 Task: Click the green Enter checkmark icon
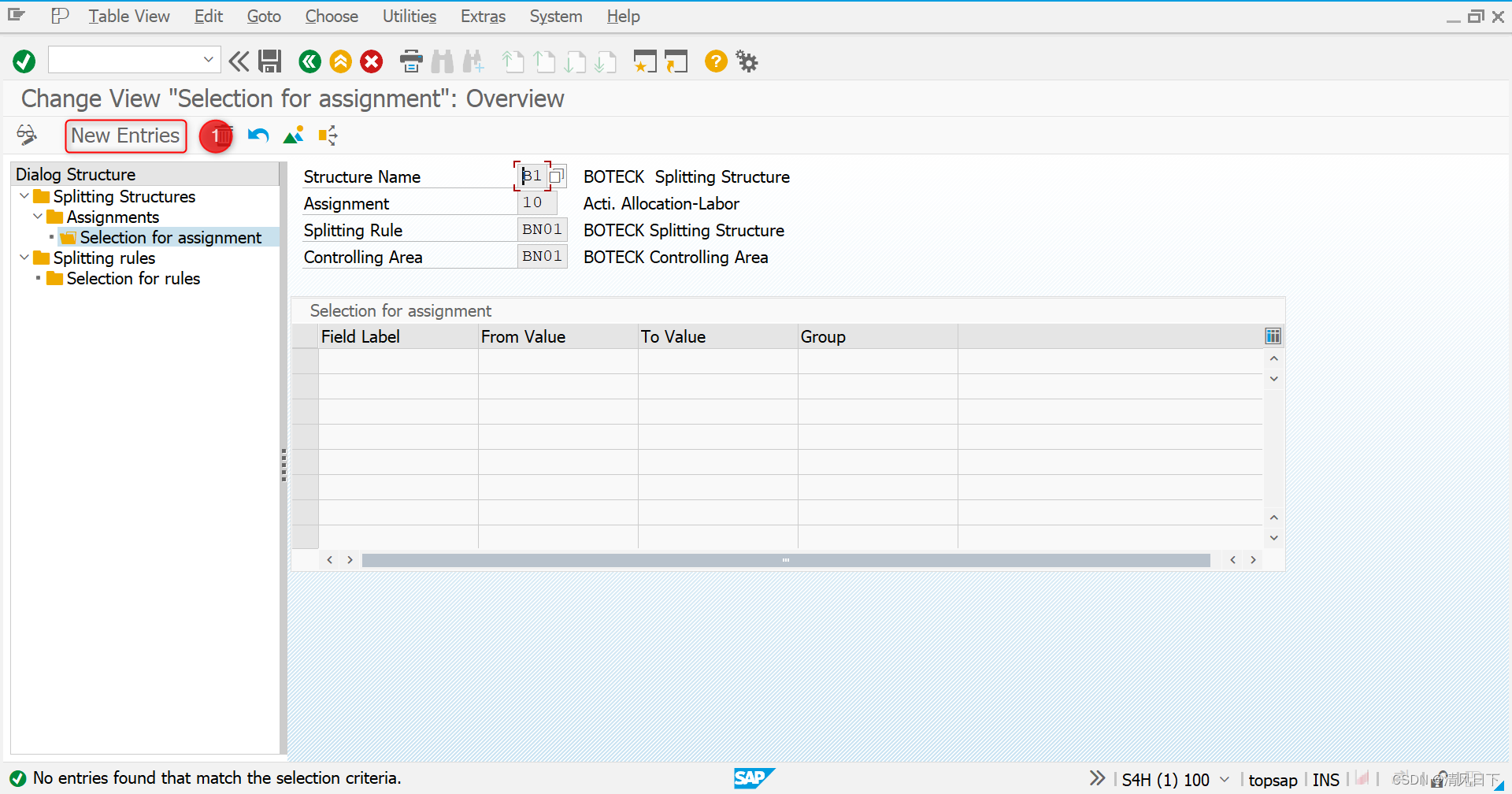click(x=24, y=61)
